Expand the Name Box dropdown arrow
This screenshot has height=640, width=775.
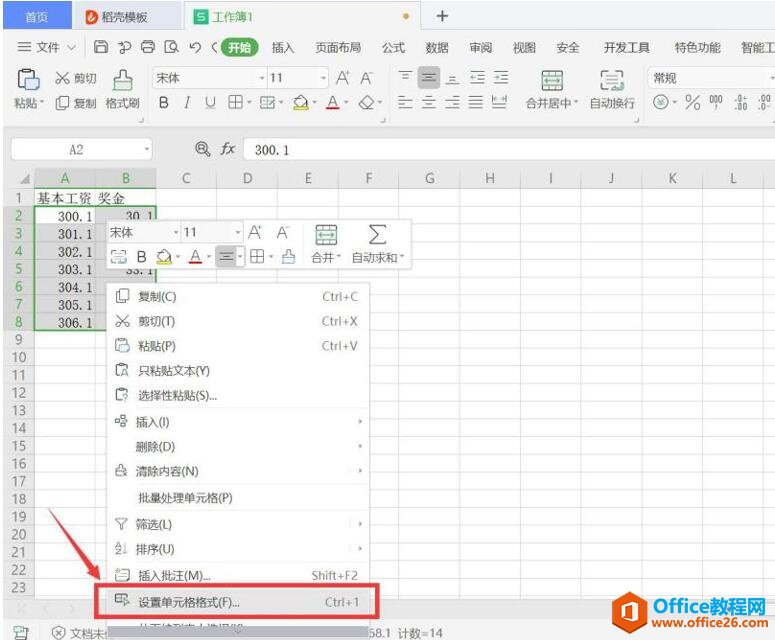147,149
